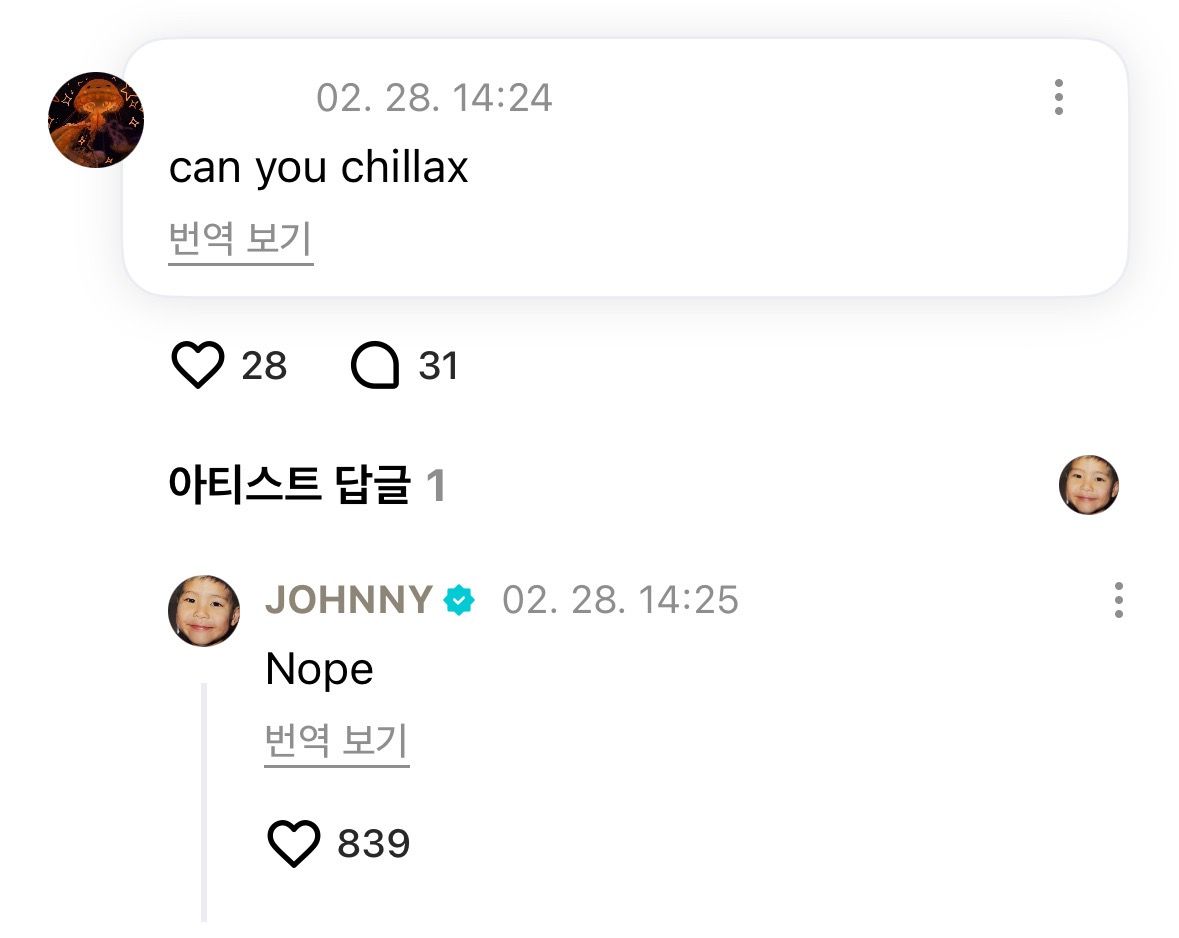This screenshot has width=1179, height=938.
Task: Like the "can you chillax" comment heart
Action: [x=198, y=366]
